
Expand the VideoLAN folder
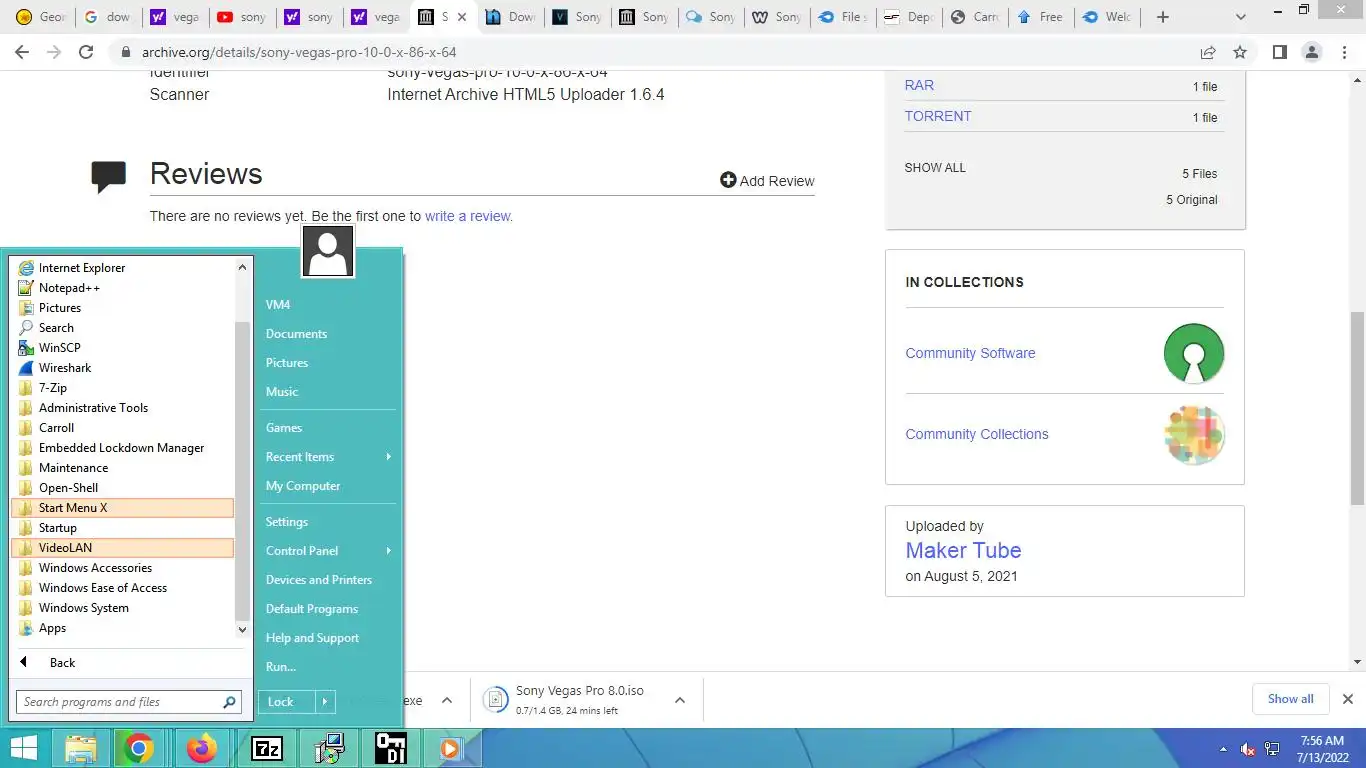coord(122,547)
